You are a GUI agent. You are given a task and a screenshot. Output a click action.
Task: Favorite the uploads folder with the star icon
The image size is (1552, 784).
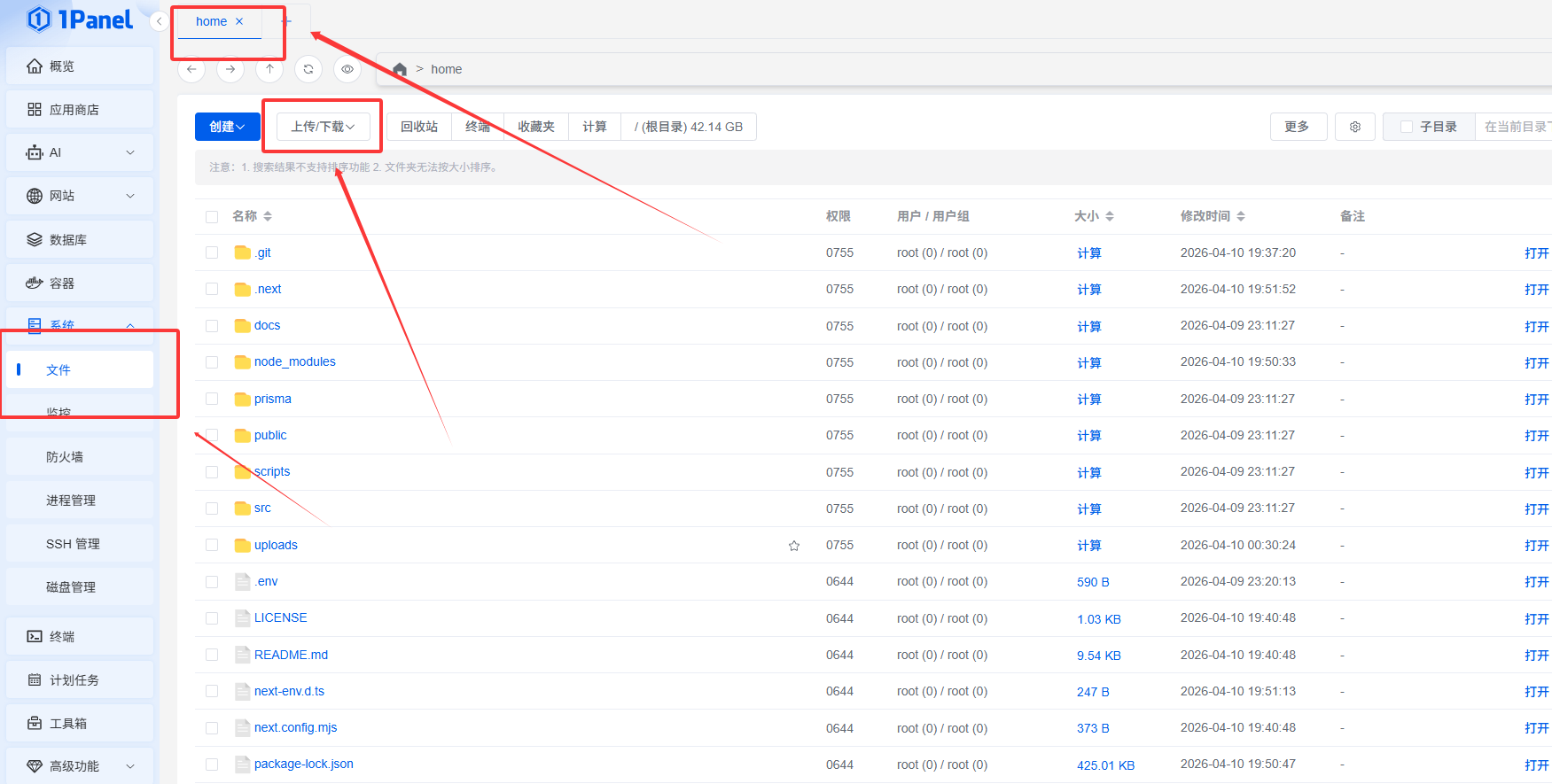pyautogui.click(x=794, y=546)
